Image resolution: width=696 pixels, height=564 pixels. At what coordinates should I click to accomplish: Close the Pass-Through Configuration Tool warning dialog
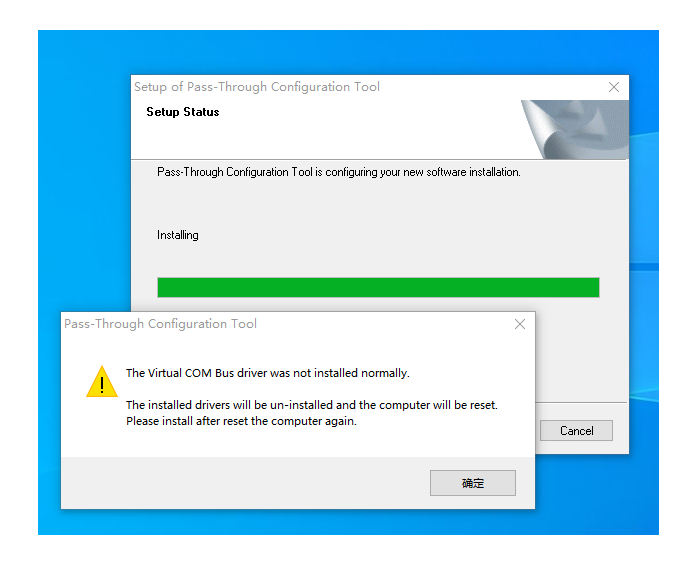[520, 324]
